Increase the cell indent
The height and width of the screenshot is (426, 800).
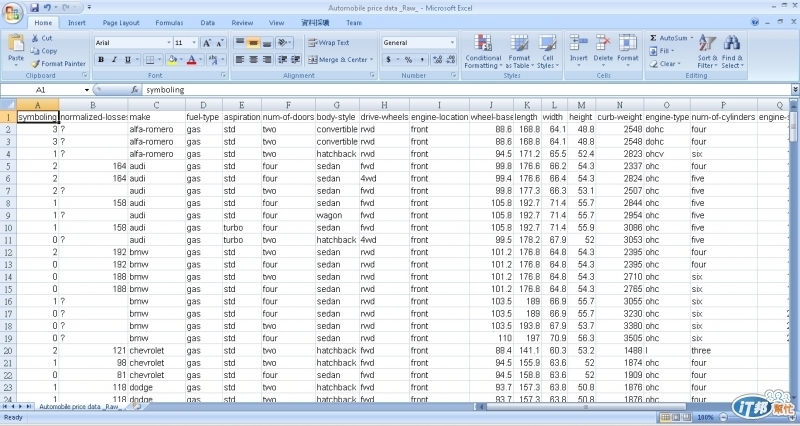295,60
